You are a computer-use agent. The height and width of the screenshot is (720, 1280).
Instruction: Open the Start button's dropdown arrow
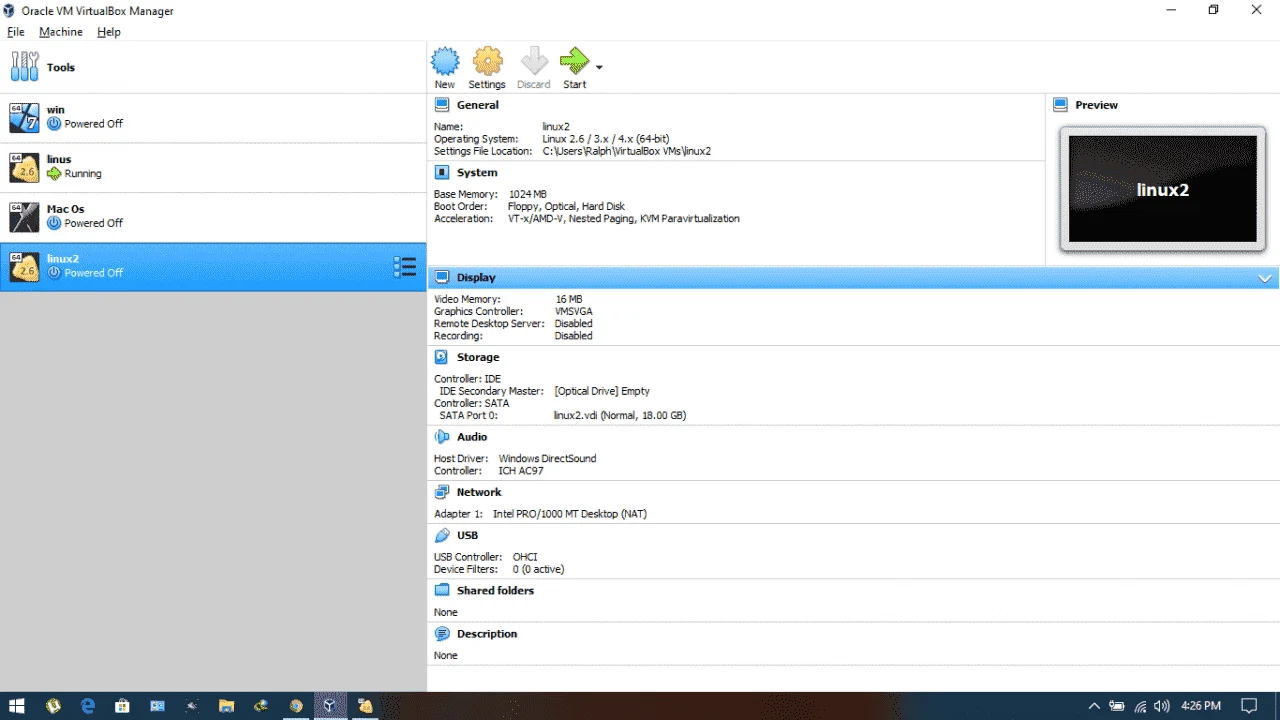599,68
